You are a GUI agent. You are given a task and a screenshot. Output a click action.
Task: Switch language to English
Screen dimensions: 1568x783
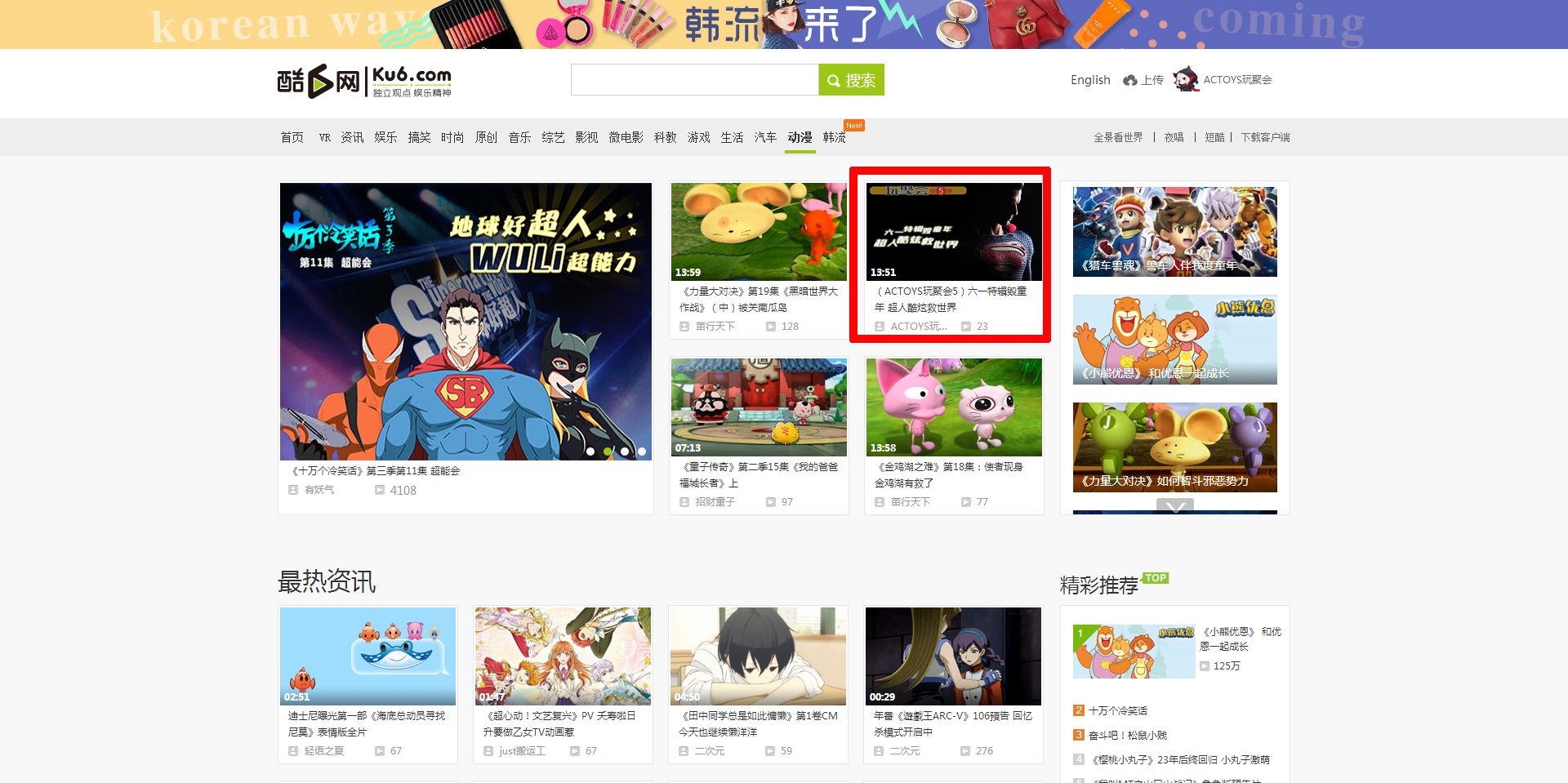[x=1090, y=80]
